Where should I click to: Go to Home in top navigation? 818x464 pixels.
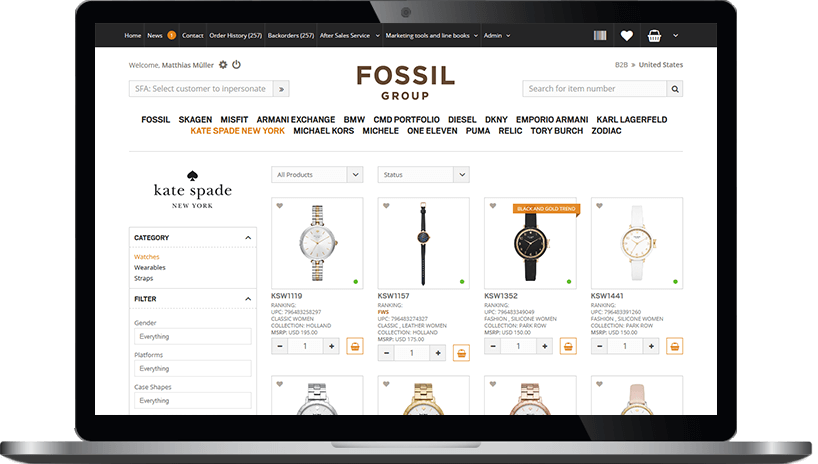(133, 35)
